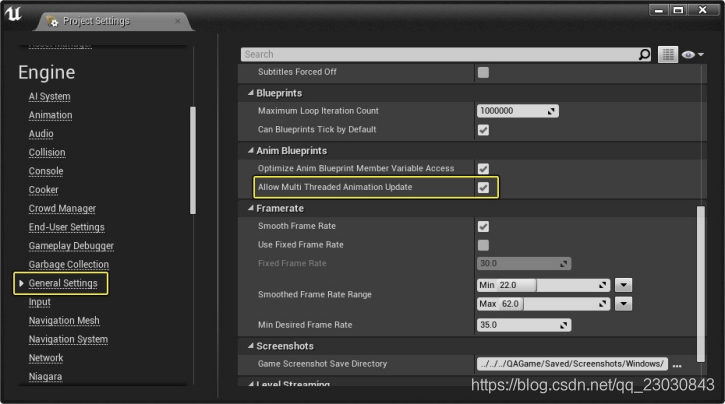Click the Engine category heading
This screenshot has height=404, width=725.
point(47,73)
